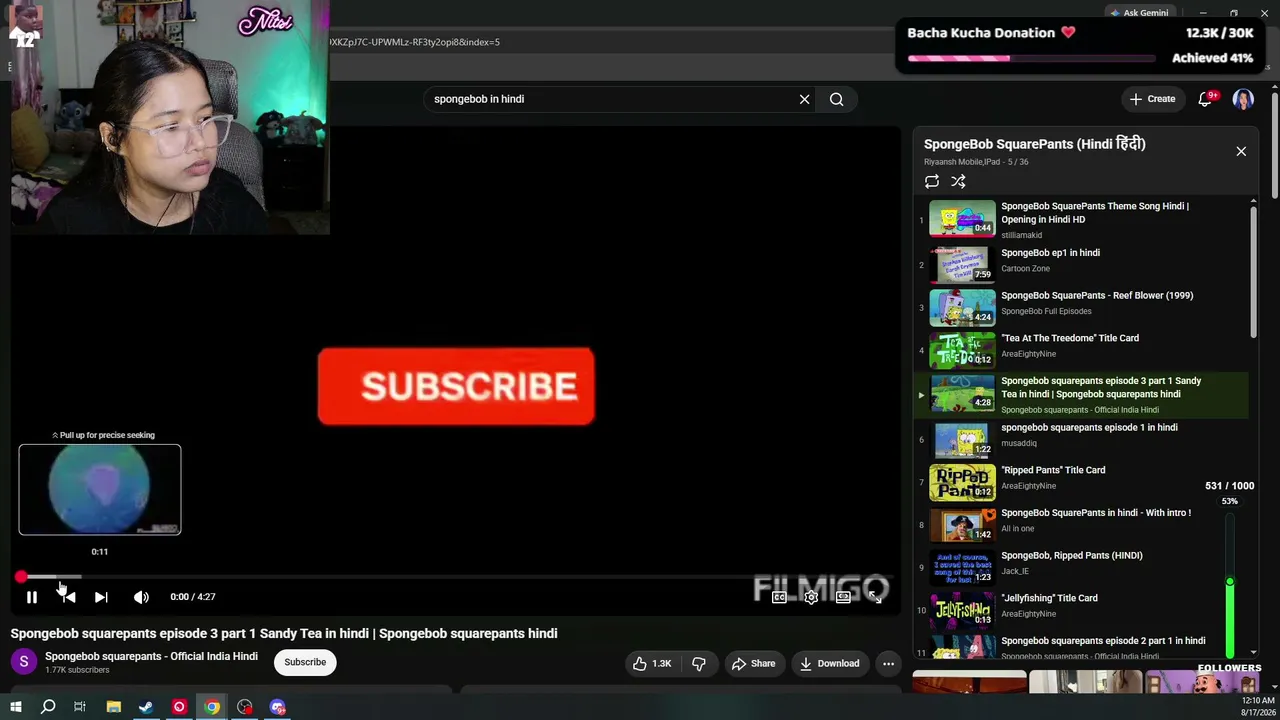Mute the video volume speaker icon
This screenshot has height=720, width=1280.
pos(141,597)
